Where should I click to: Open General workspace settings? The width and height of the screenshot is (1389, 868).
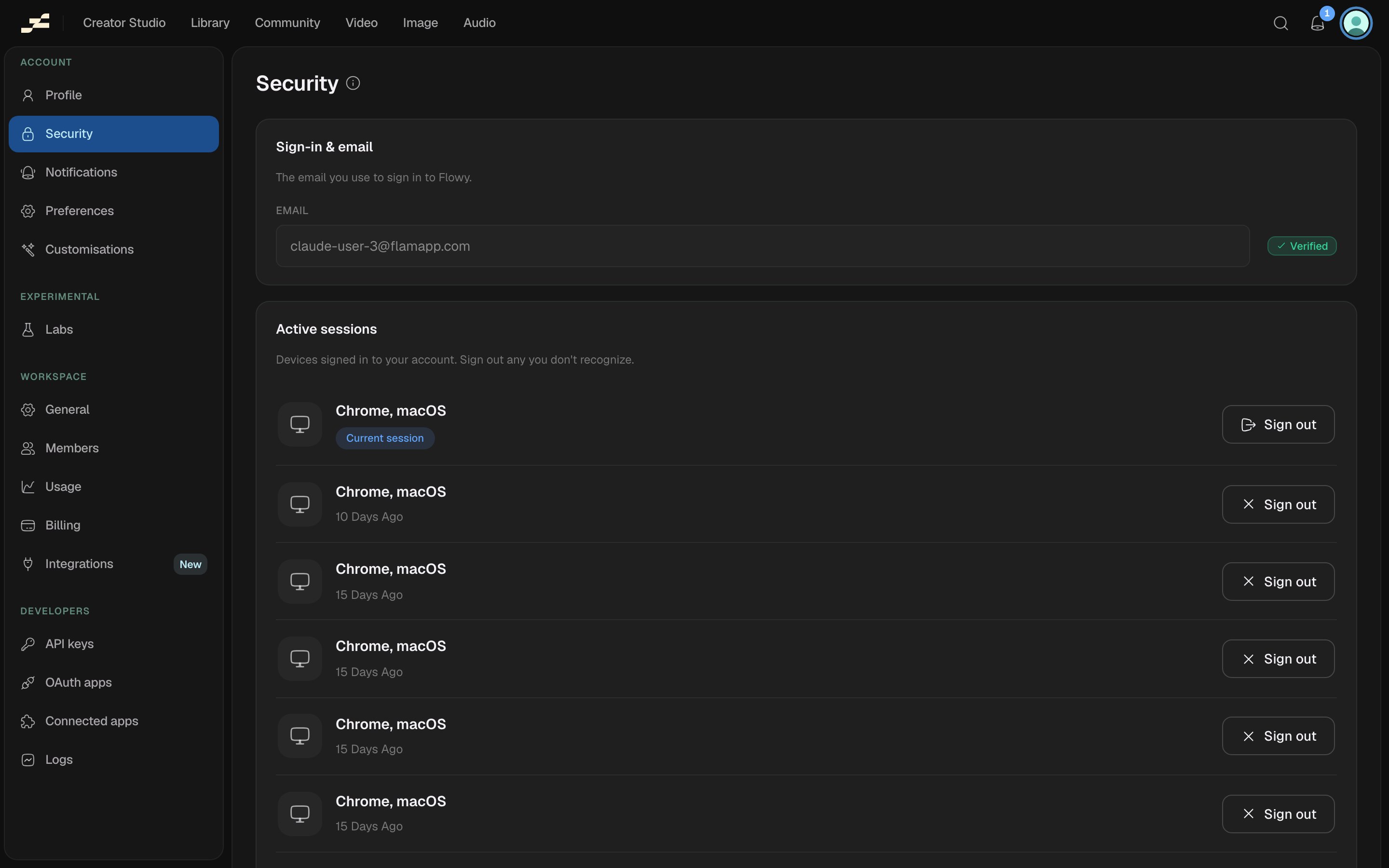click(x=114, y=410)
